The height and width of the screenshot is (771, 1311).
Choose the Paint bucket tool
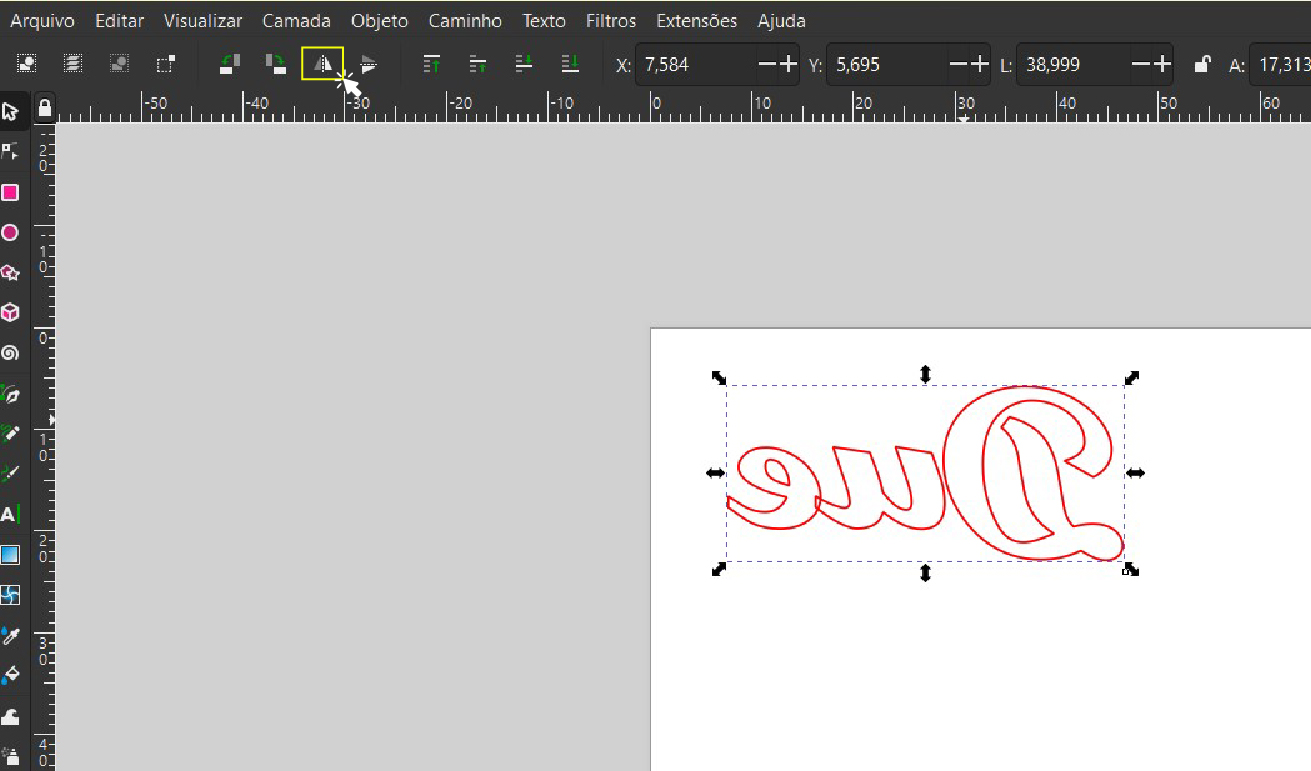[x=11, y=674]
